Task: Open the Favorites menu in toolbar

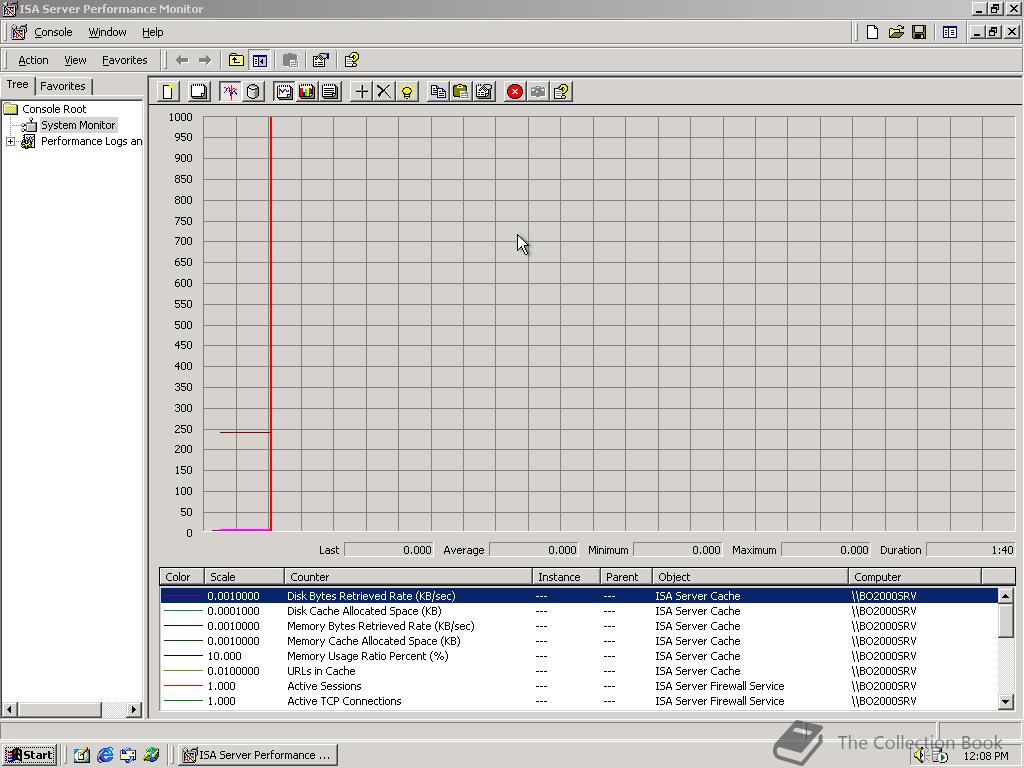Action: tap(125, 60)
